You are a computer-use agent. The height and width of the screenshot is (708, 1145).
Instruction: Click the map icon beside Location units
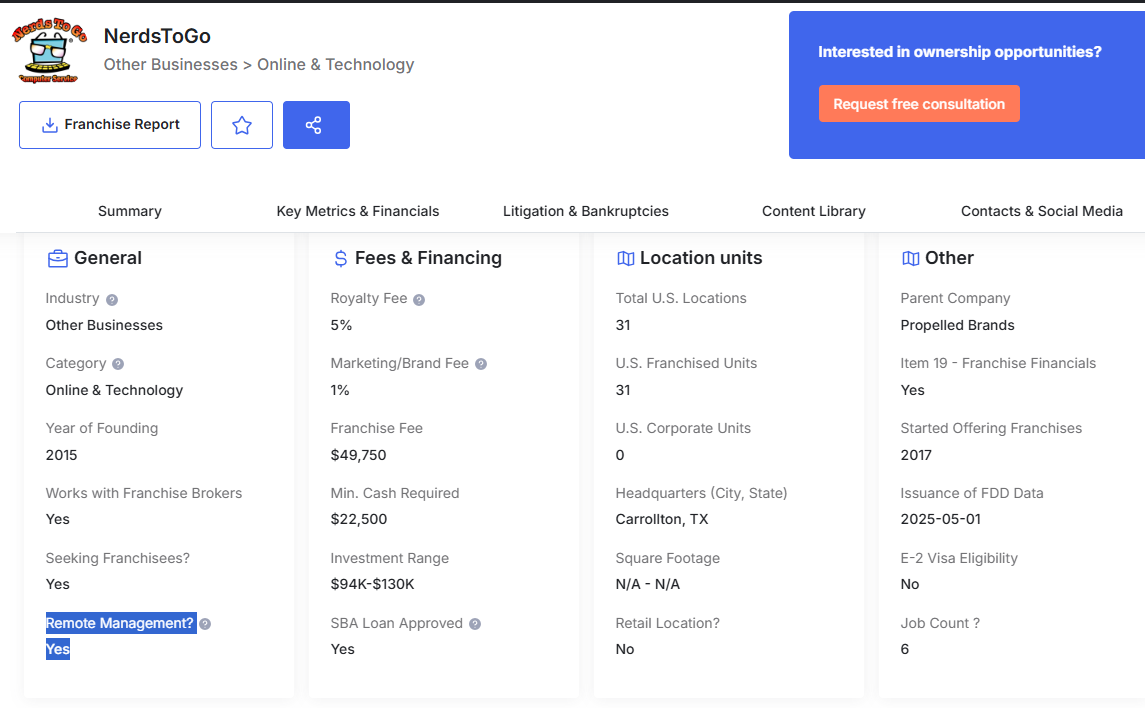pyautogui.click(x=626, y=258)
